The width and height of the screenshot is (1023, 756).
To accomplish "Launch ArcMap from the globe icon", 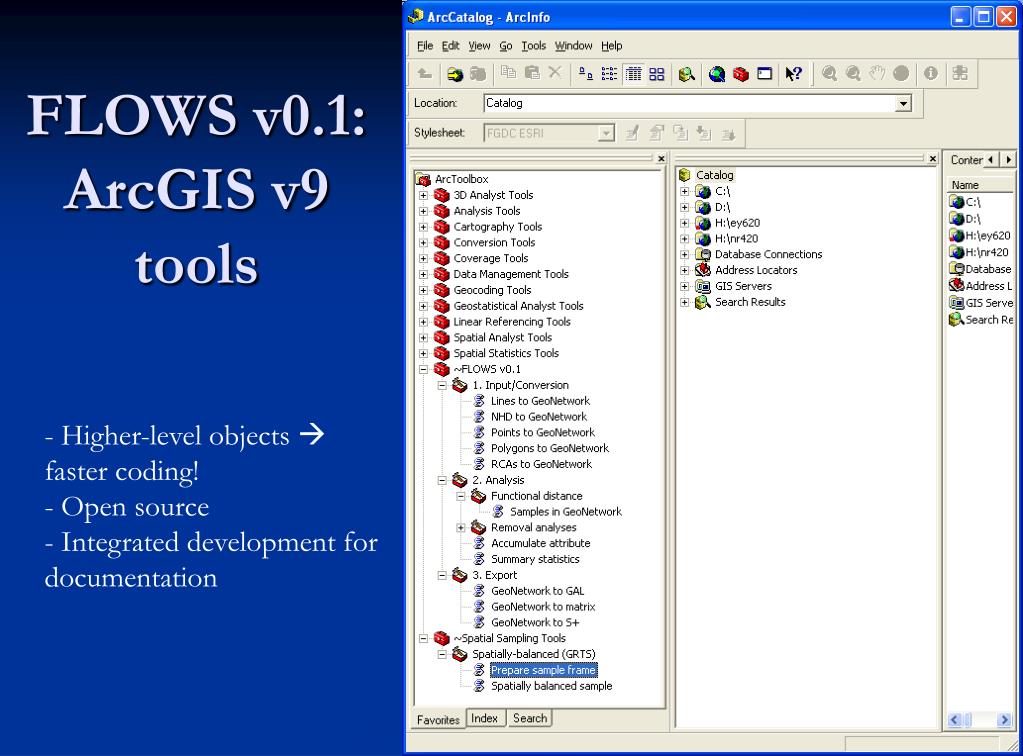I will point(717,74).
